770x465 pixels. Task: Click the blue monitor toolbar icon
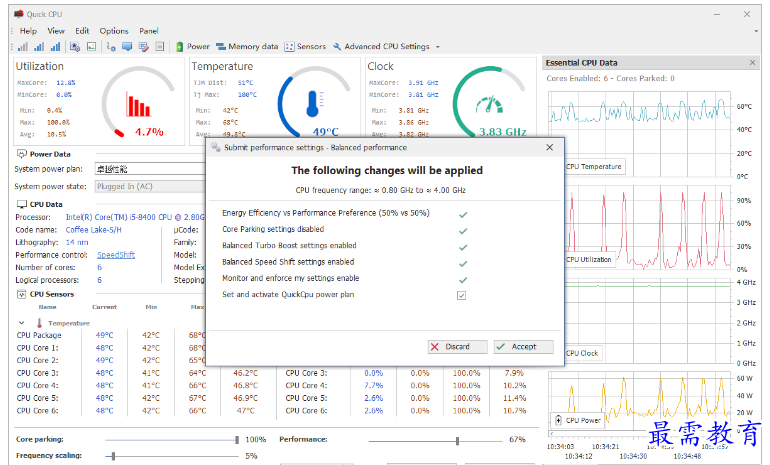click(x=127, y=47)
